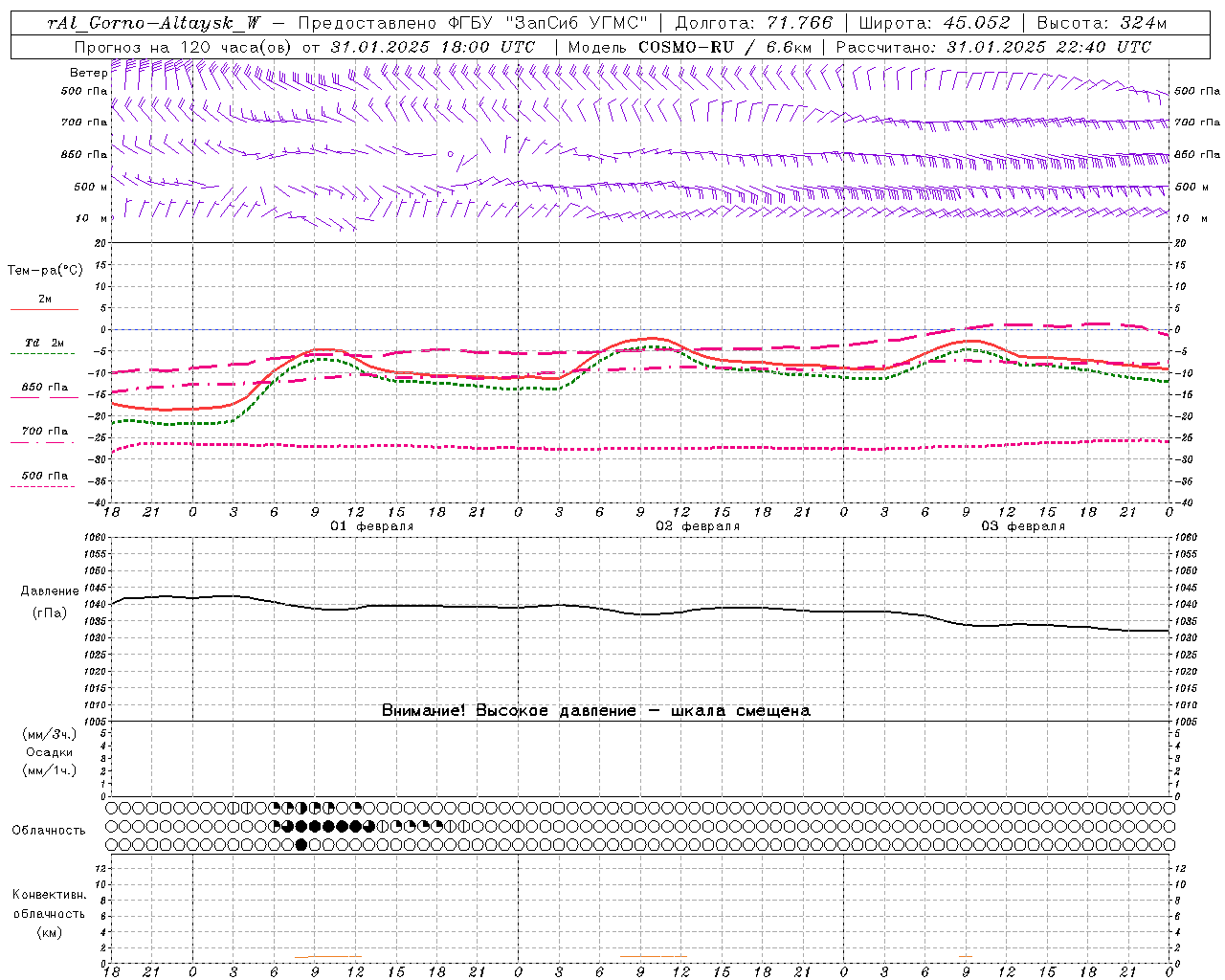Click the 01 февраля date label
The height and width of the screenshot is (980, 1225).
[372, 526]
